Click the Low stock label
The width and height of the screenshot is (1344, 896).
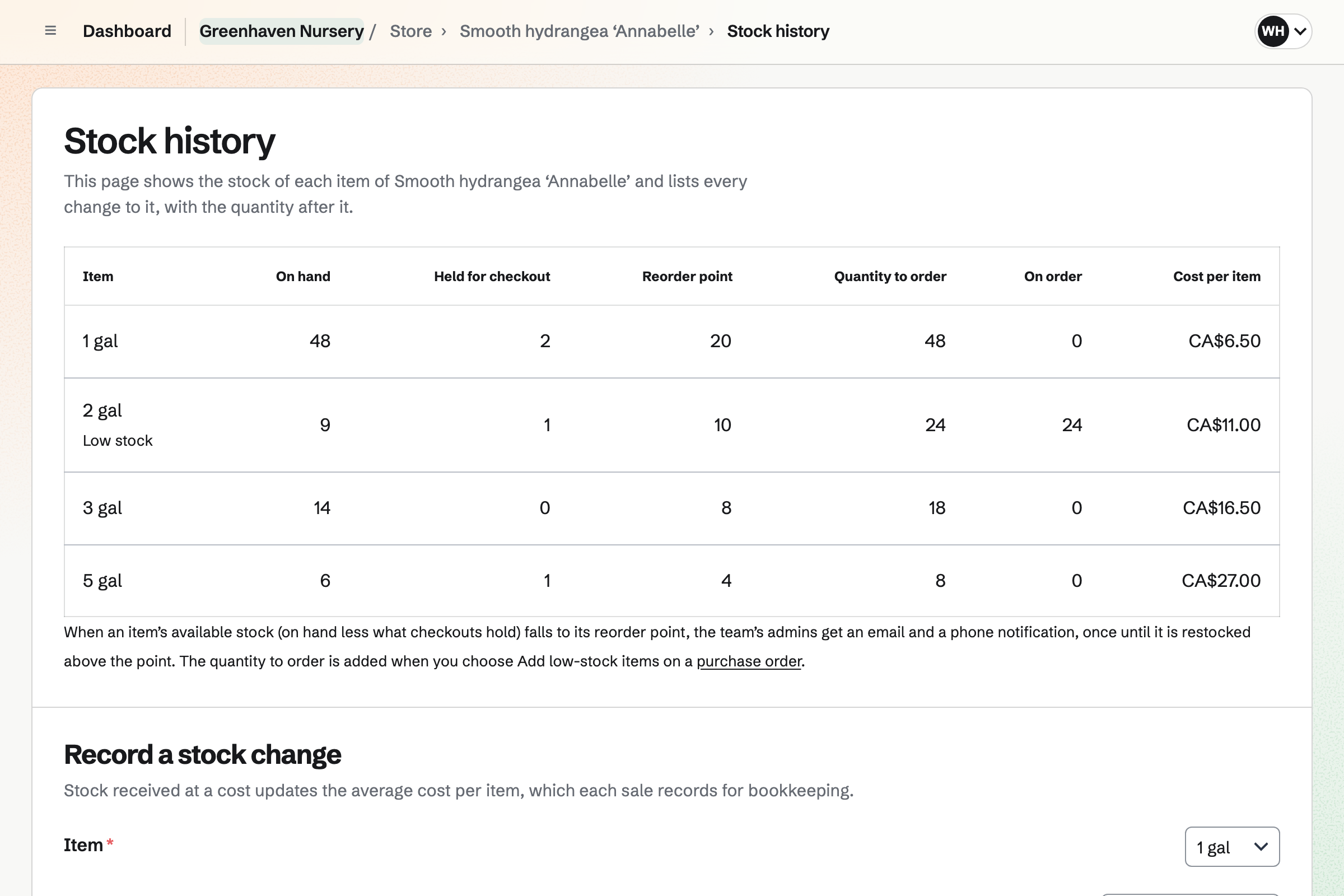pos(118,441)
